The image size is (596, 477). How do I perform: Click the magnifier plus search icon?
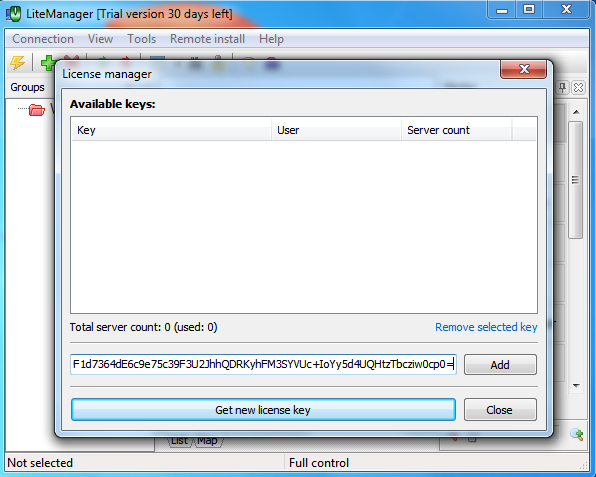pyautogui.click(x=577, y=434)
